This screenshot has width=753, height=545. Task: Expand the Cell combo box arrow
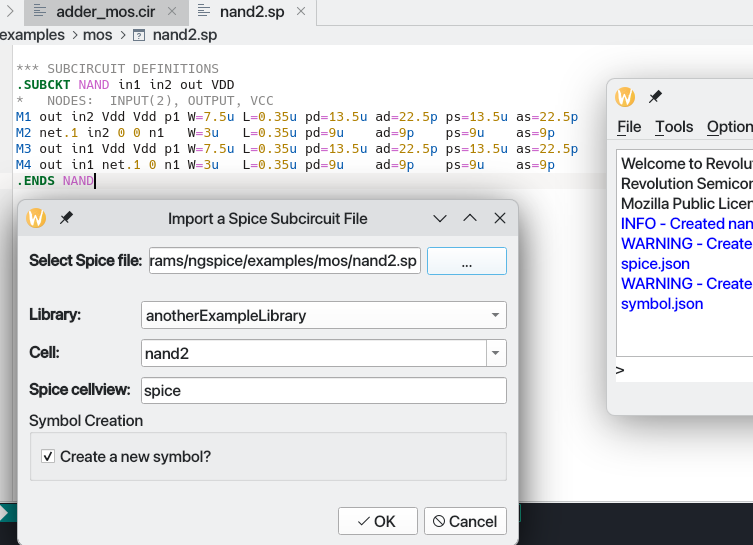point(496,353)
